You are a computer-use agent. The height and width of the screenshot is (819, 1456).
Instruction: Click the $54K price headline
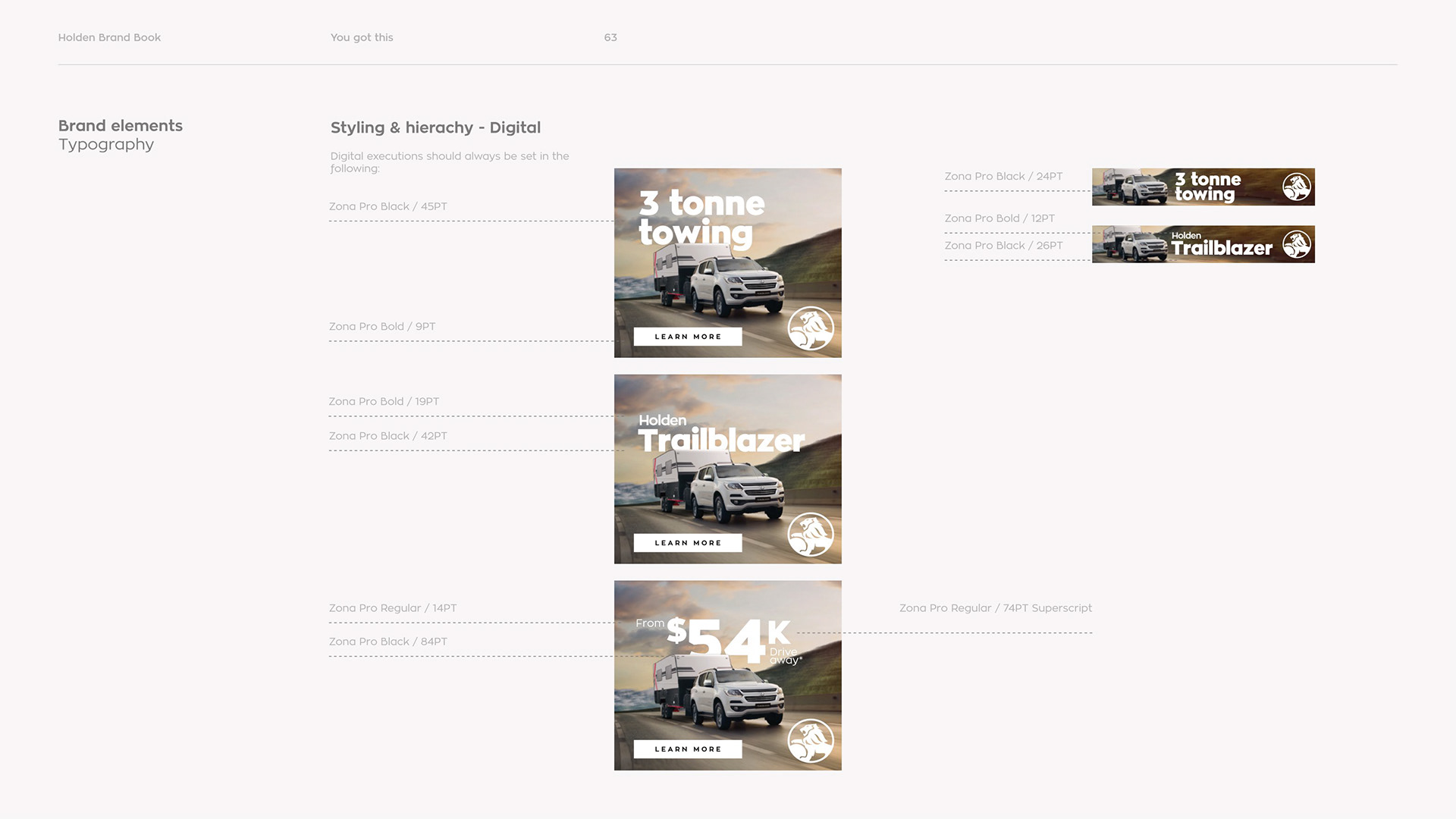coord(726,639)
